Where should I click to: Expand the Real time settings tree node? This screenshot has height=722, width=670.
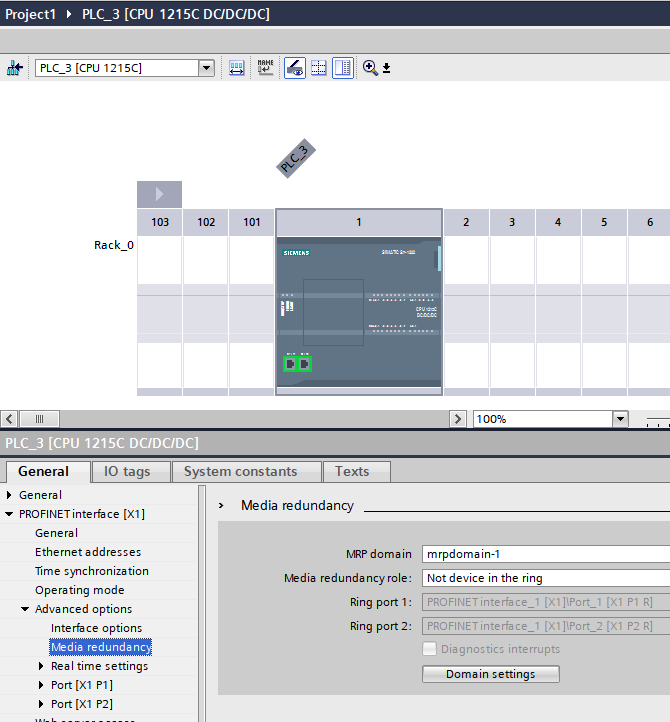41,666
